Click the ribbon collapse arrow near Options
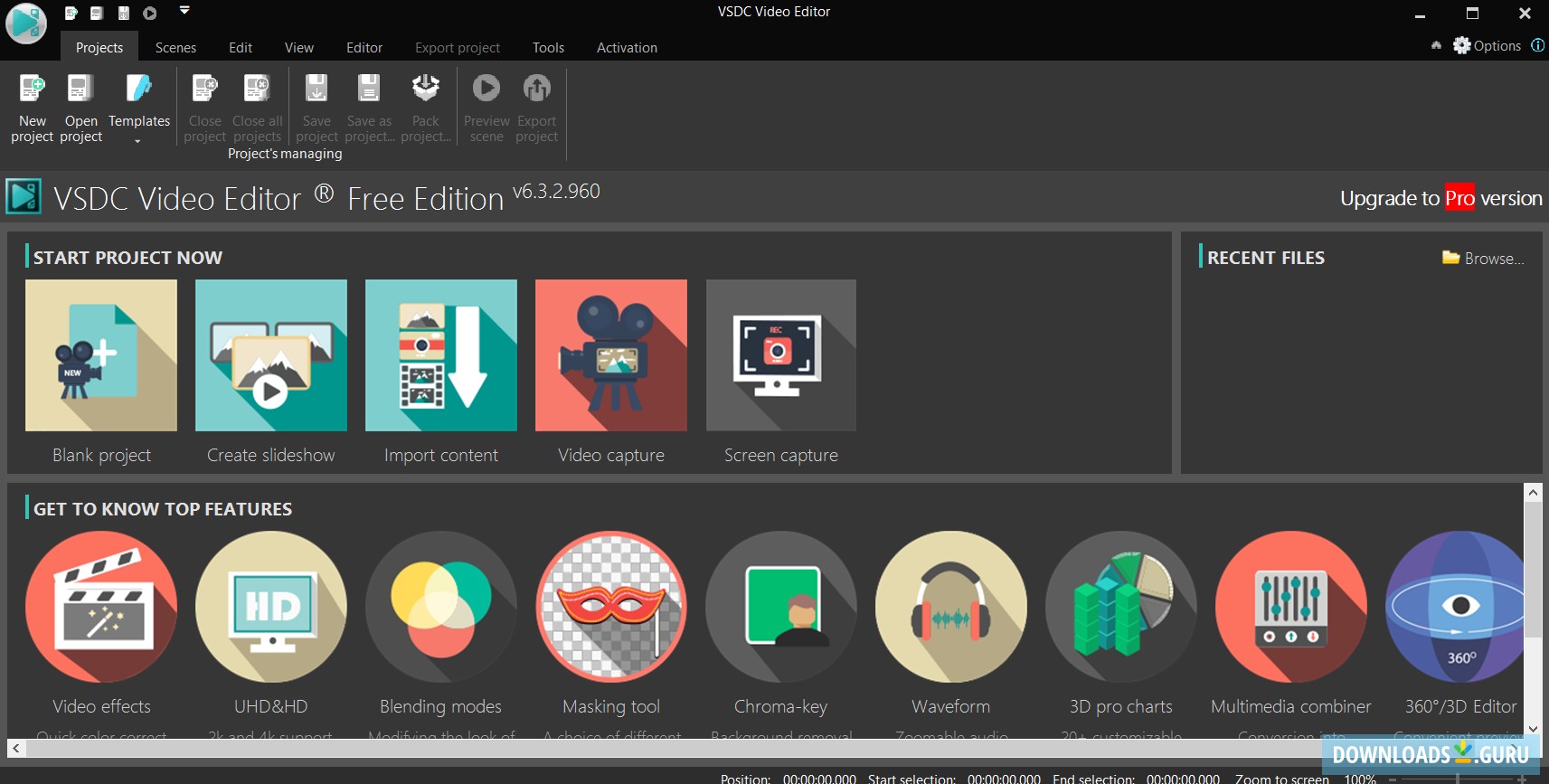This screenshot has height=784, width=1549. 1436,45
